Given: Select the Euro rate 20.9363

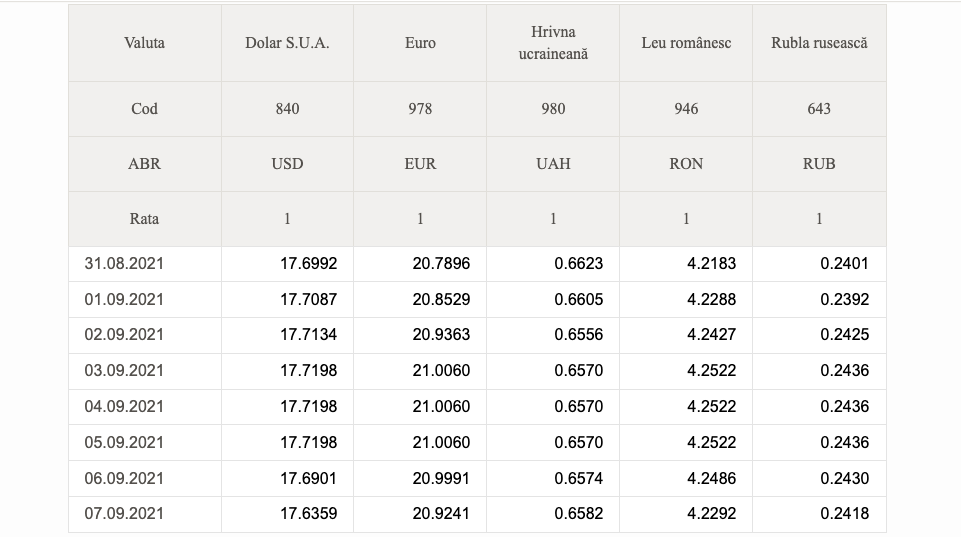Looking at the screenshot, I should [x=441, y=335].
